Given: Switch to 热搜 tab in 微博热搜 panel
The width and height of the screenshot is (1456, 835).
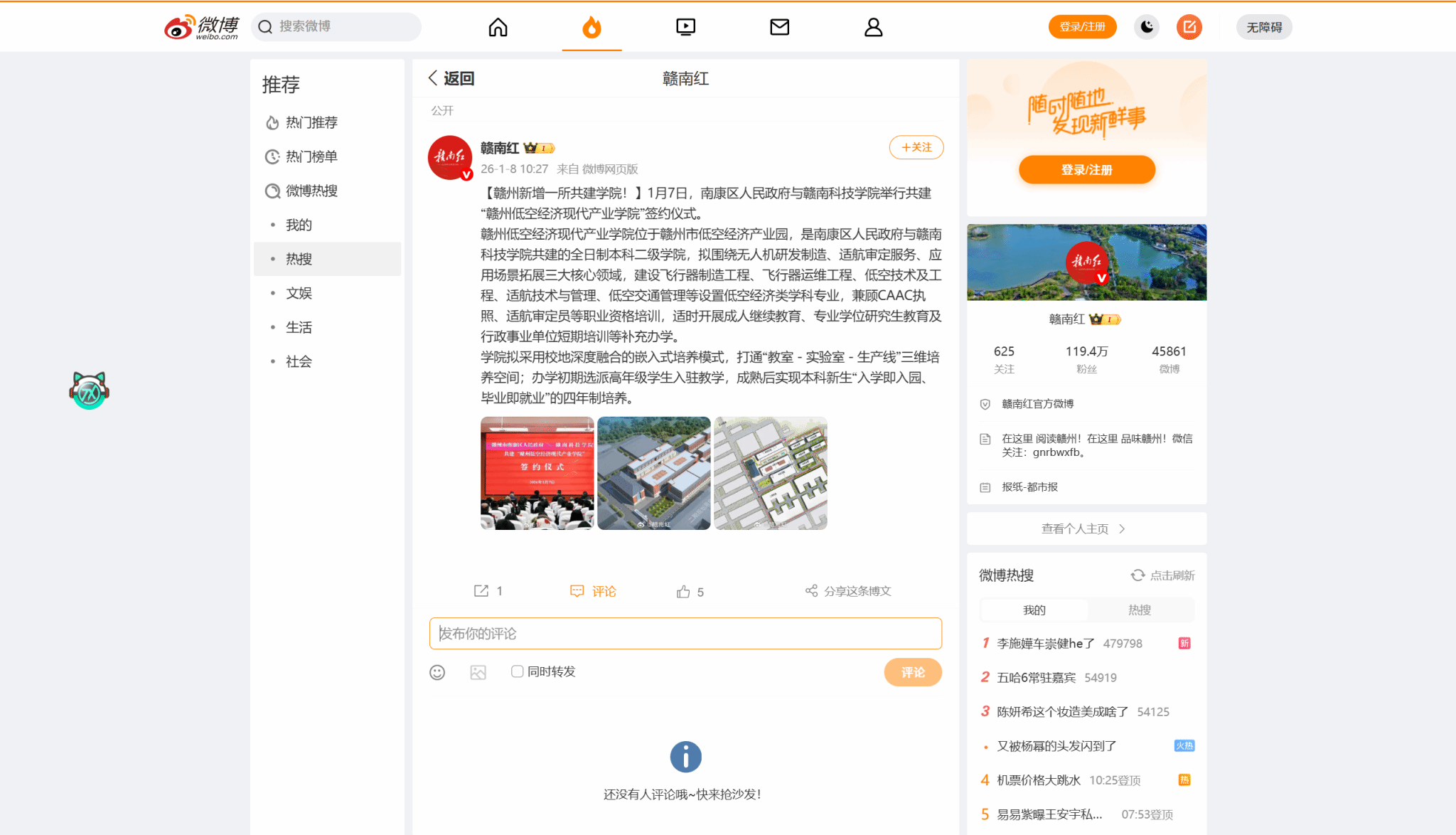Looking at the screenshot, I should (1139, 610).
